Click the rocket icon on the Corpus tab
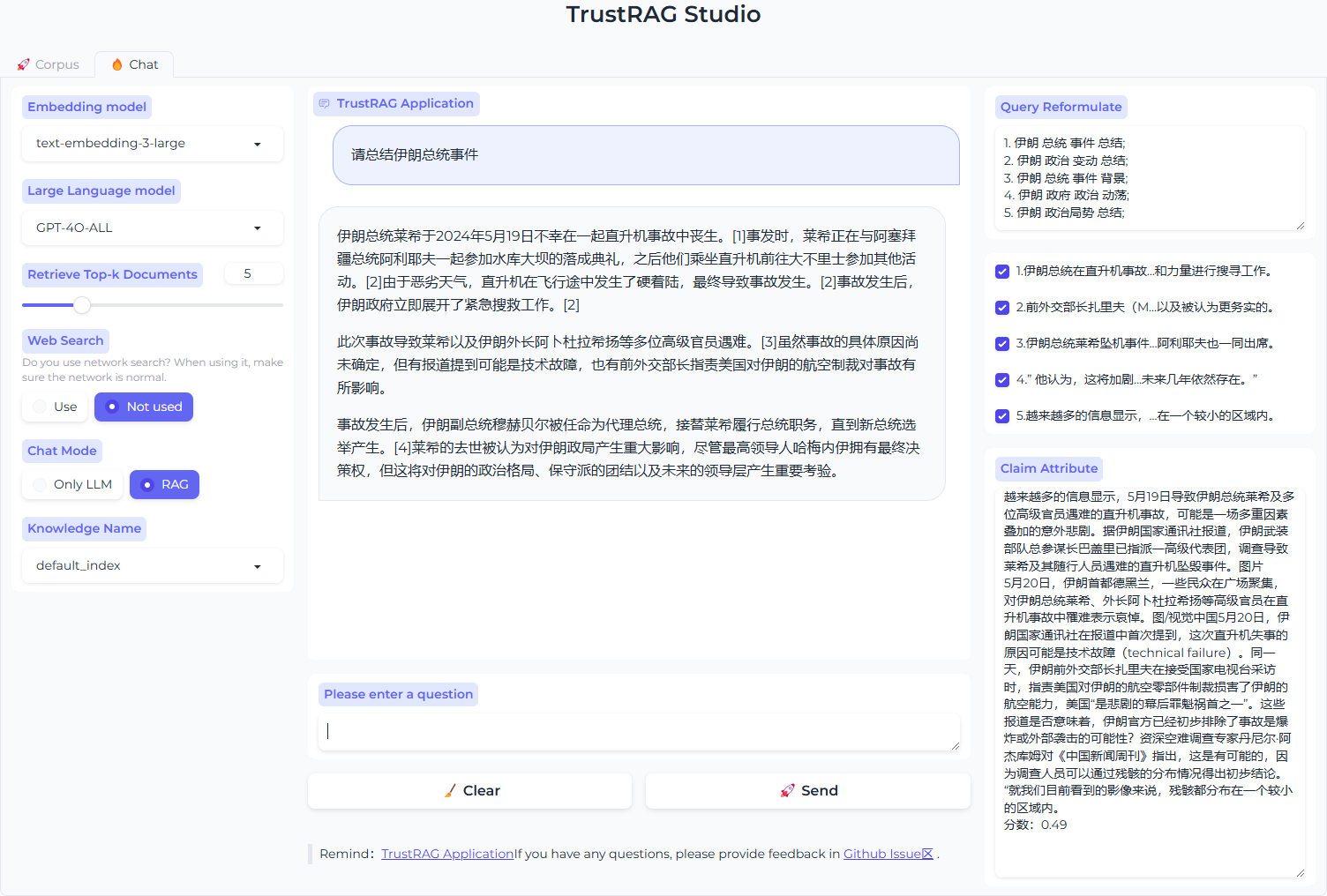The image size is (1327, 896). (x=24, y=64)
